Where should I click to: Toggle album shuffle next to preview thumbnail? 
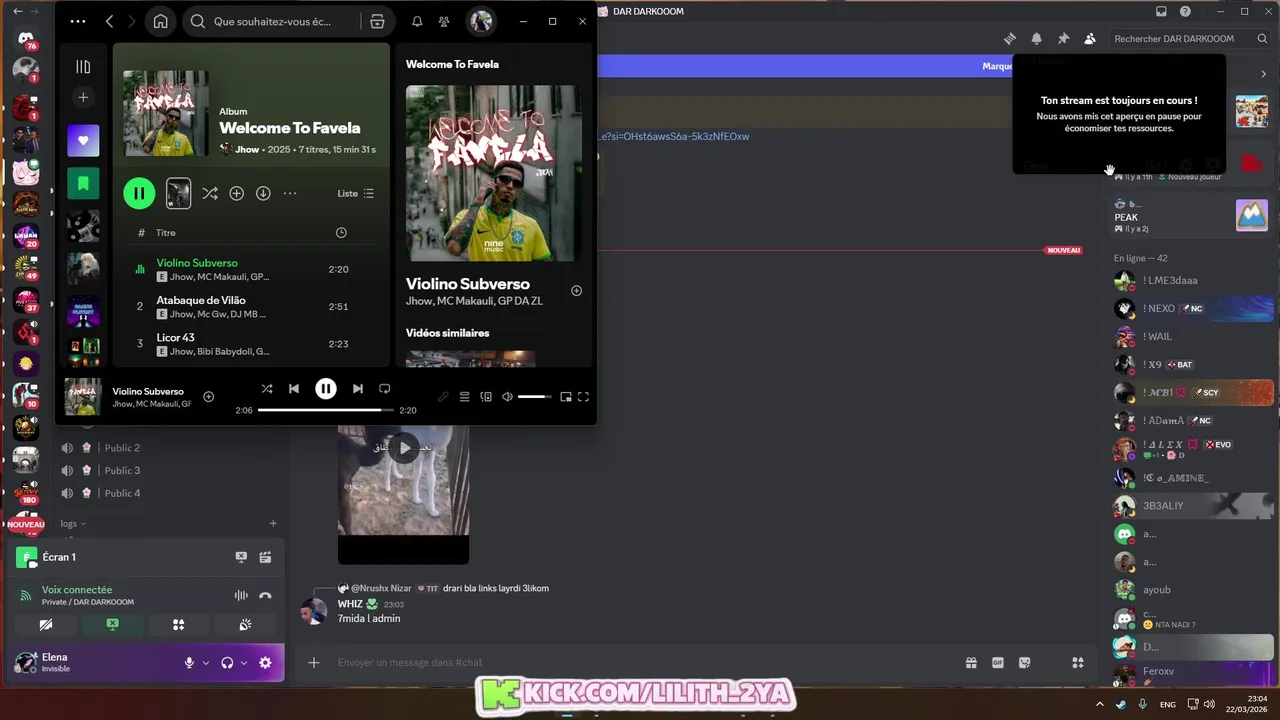click(209, 193)
